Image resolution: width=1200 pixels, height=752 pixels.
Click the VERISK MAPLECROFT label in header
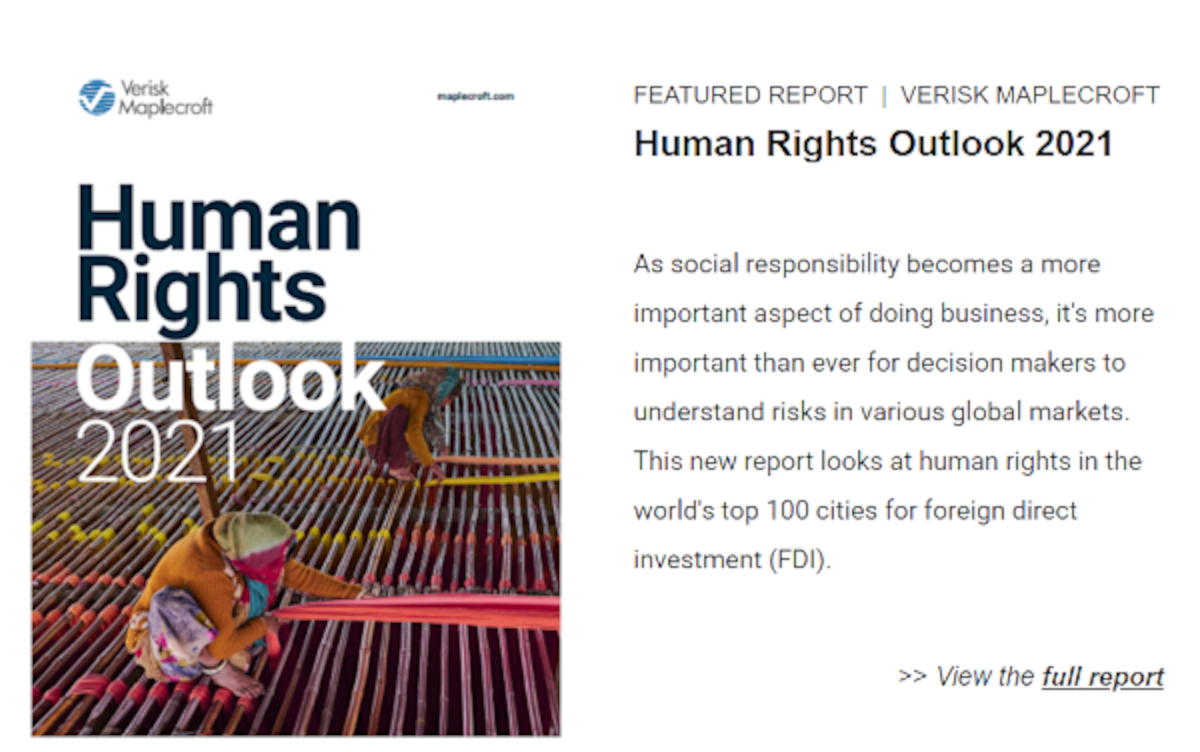point(1030,96)
